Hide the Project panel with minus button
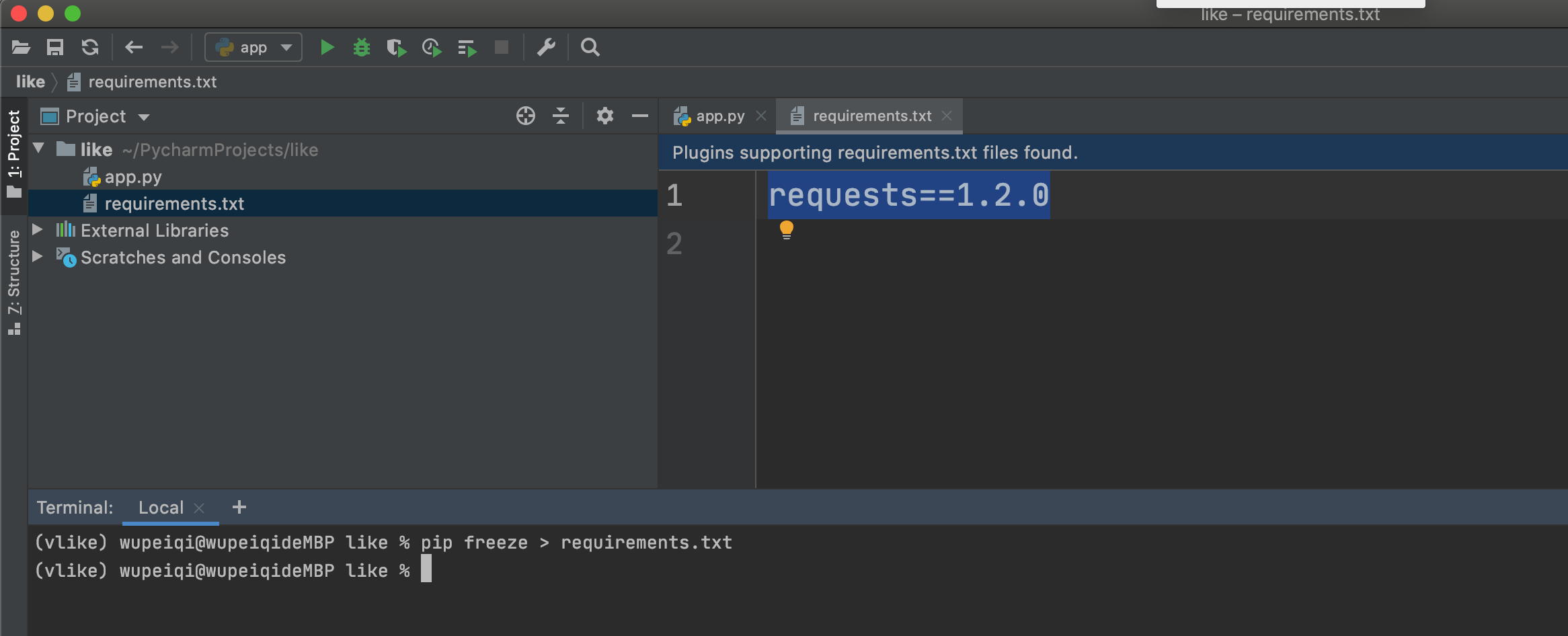This screenshot has width=1568, height=636. coord(639,116)
